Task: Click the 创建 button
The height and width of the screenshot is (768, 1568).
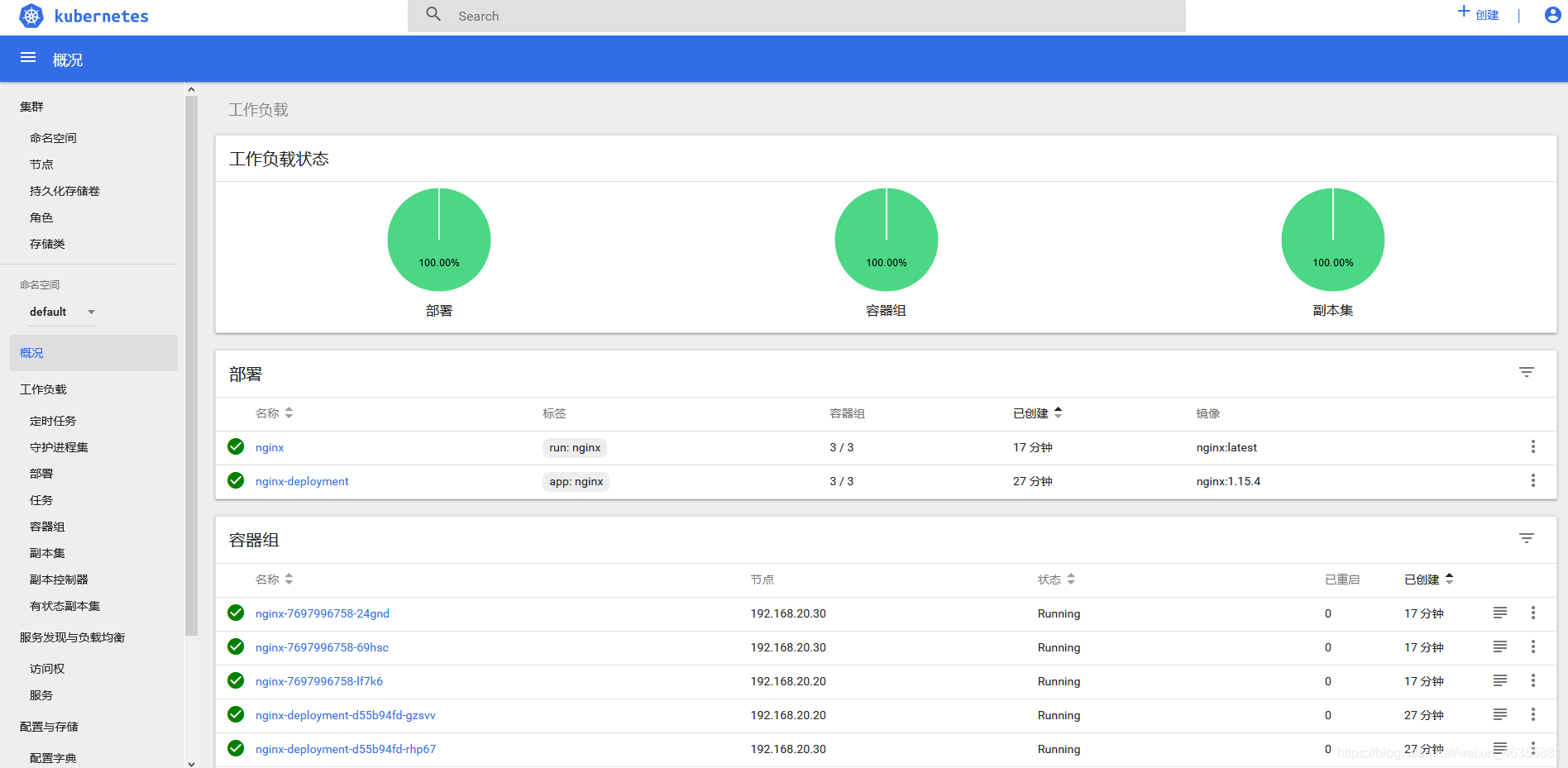Action: (1479, 14)
